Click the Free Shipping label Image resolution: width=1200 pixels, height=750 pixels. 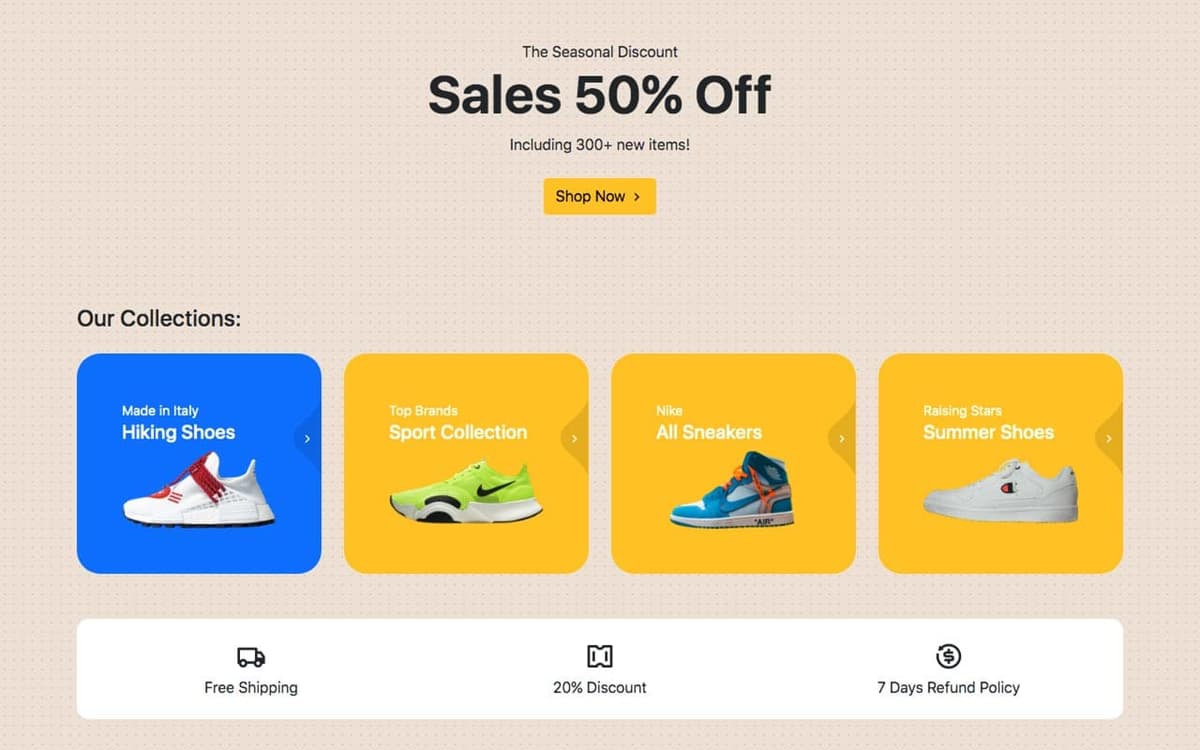point(251,688)
